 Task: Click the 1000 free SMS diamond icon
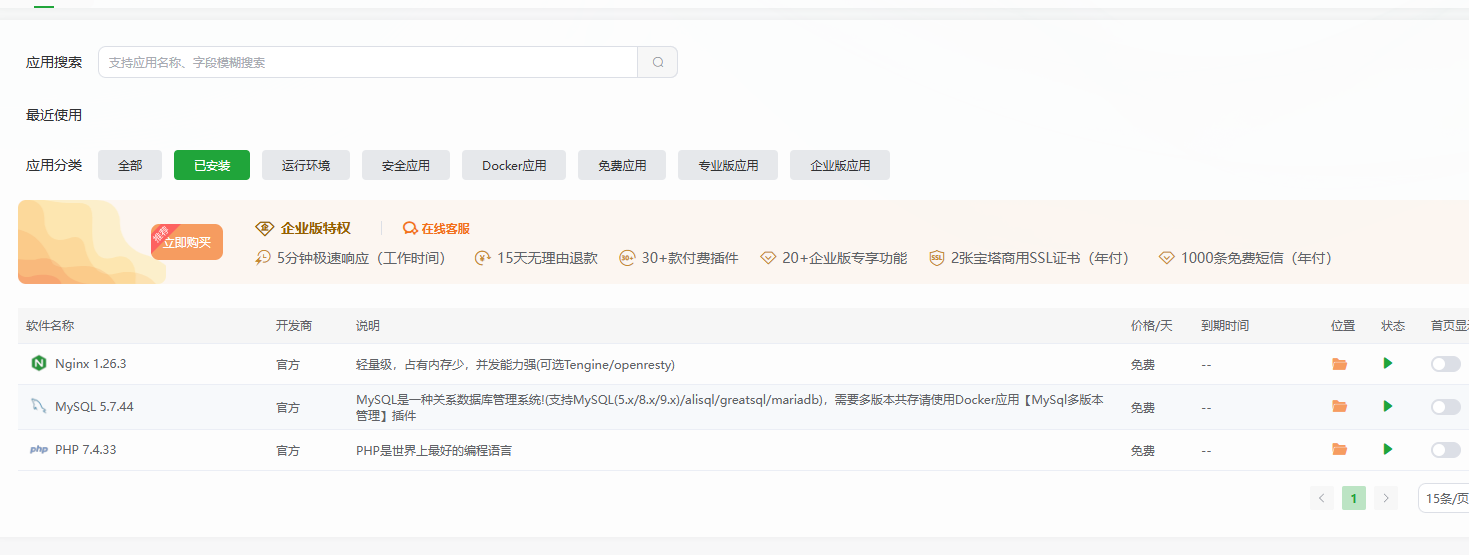coord(1166,258)
